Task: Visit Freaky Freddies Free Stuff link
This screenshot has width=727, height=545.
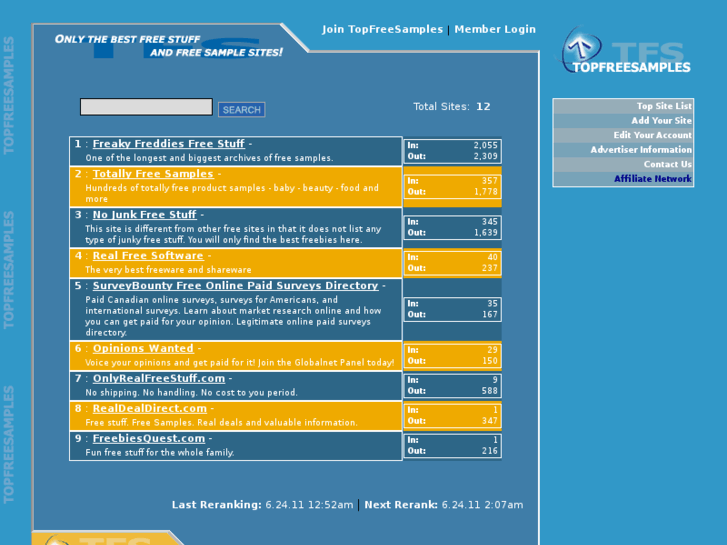Action: tap(168, 144)
